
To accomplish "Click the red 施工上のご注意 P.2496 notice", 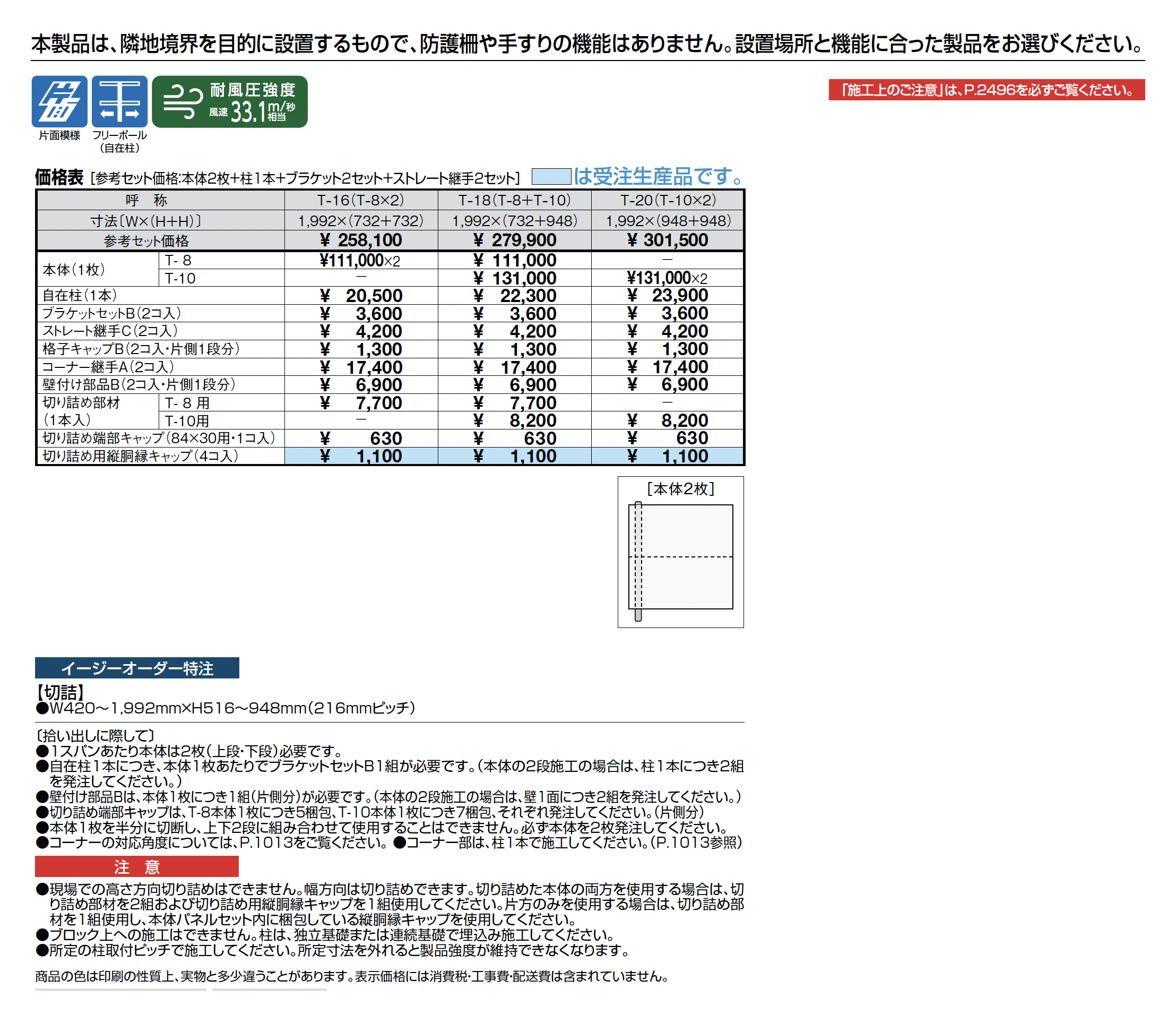I will [986, 90].
